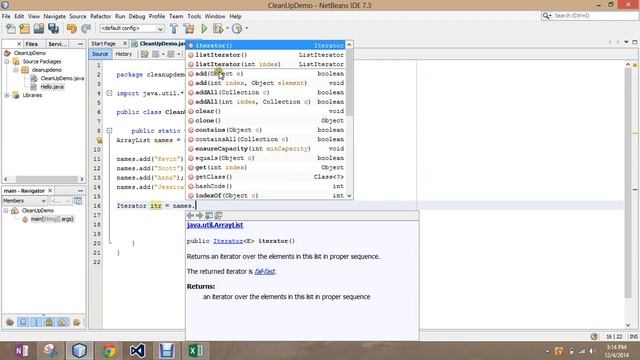Go back in the javadoc popup
Screen dimensions: 640x360
coord(190,216)
